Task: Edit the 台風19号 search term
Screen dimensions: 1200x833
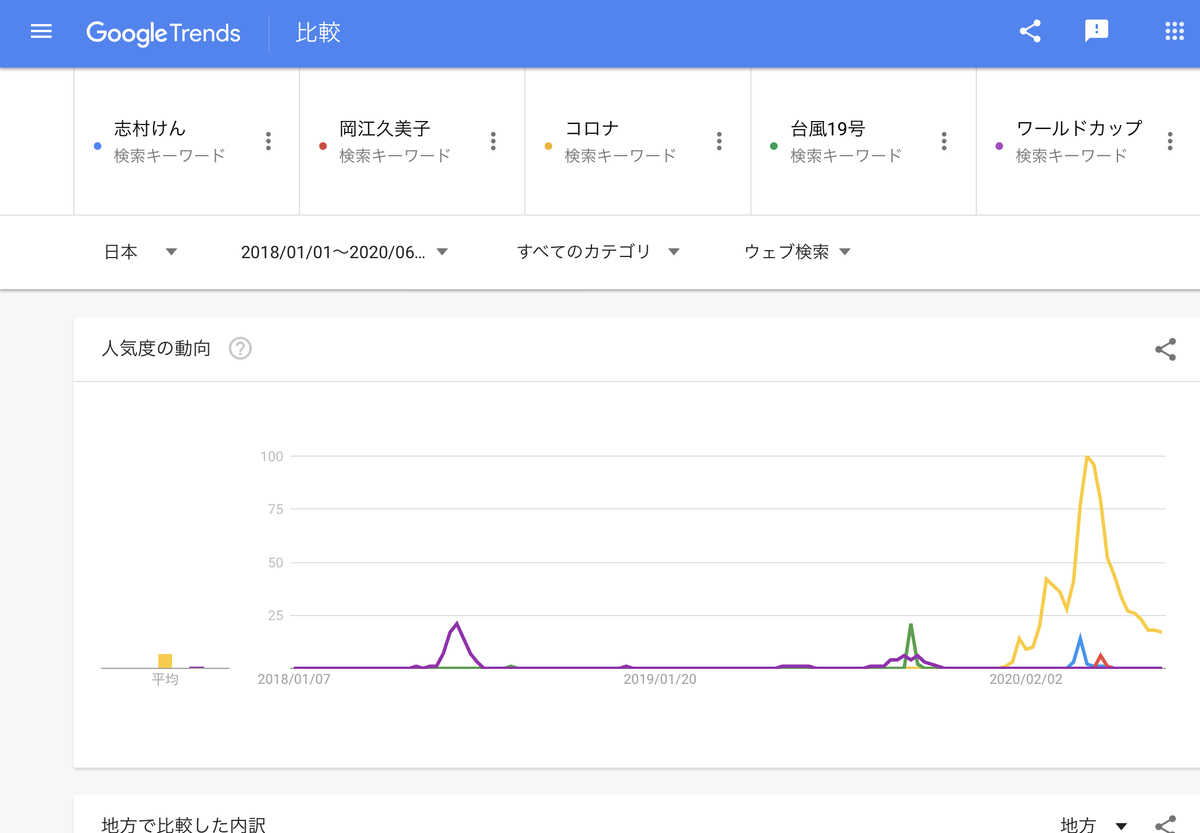Action: pos(828,129)
